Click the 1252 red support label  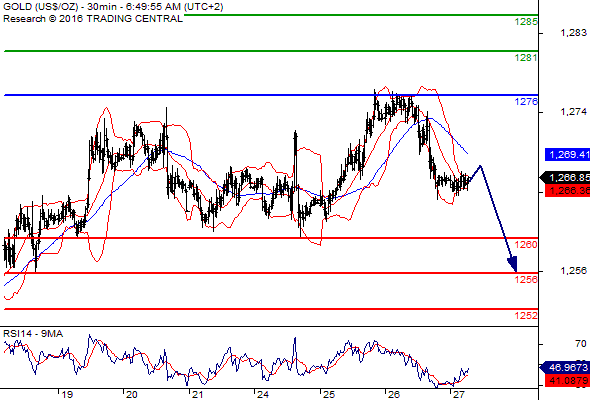coord(526,315)
